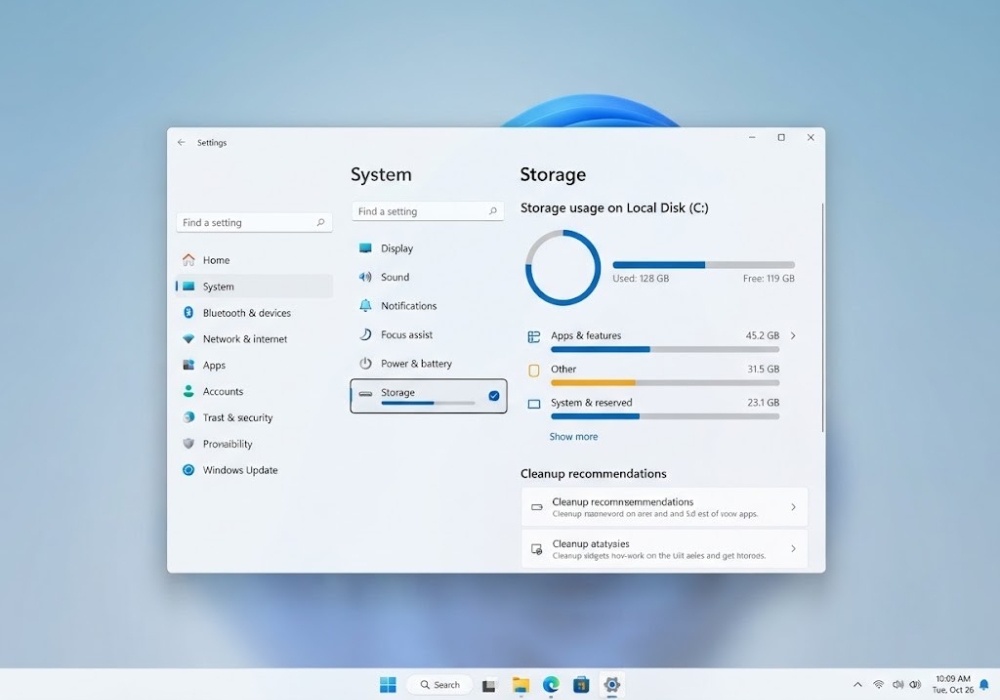Click search magnifier in sidebar Find a setting
Screen dimensions: 1000x700
click(x=321, y=222)
